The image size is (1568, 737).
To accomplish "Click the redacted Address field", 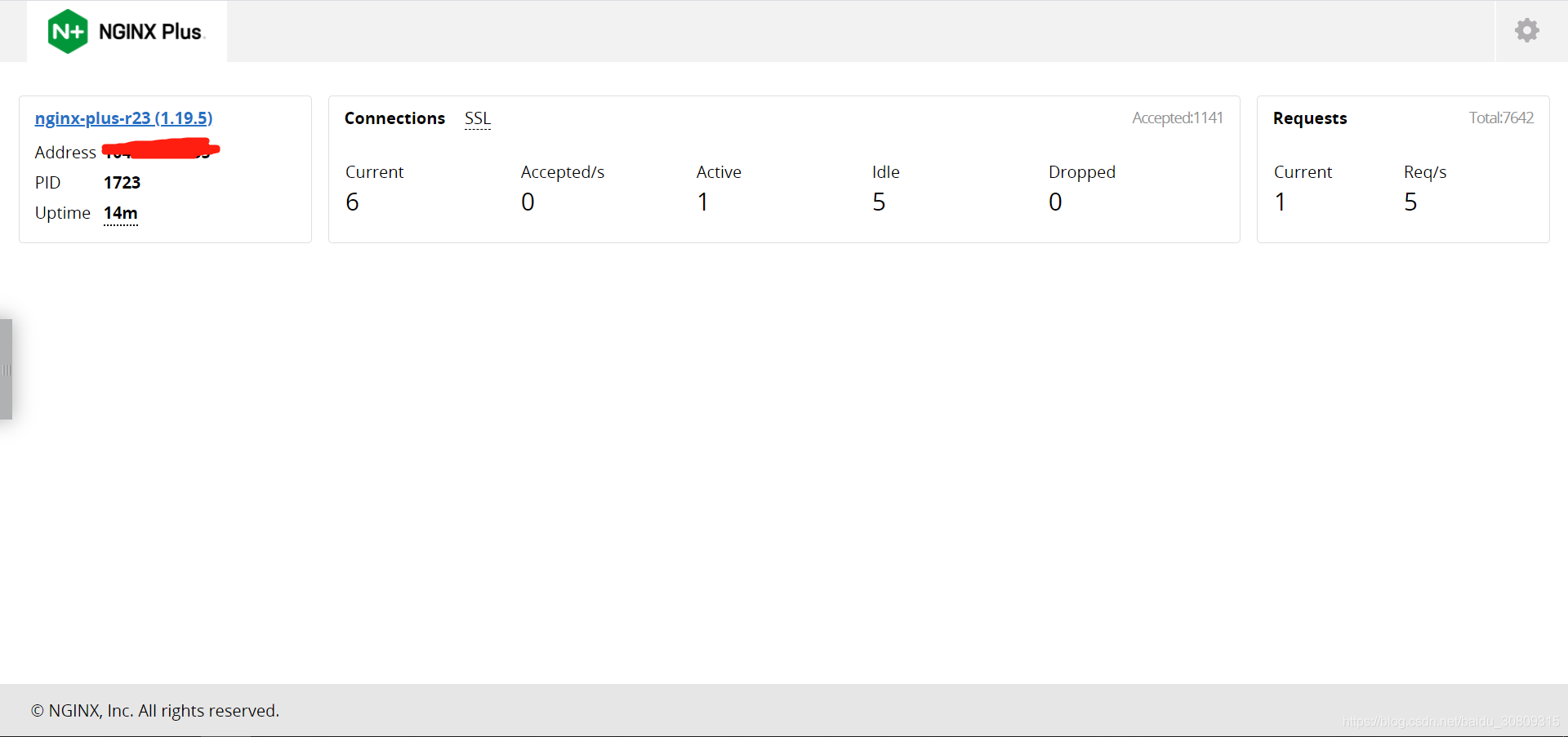I will click(x=160, y=151).
